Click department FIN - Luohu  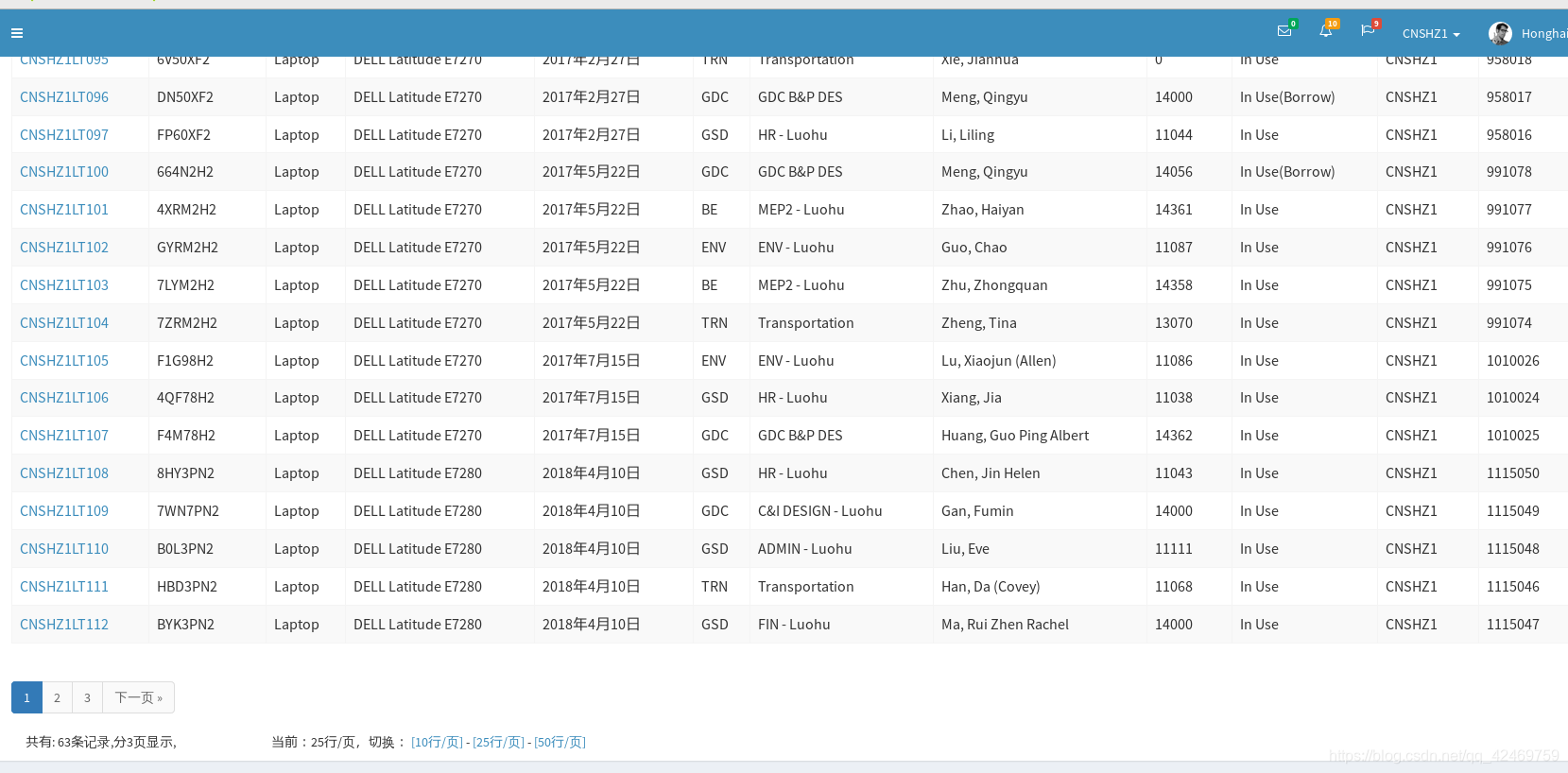(794, 625)
